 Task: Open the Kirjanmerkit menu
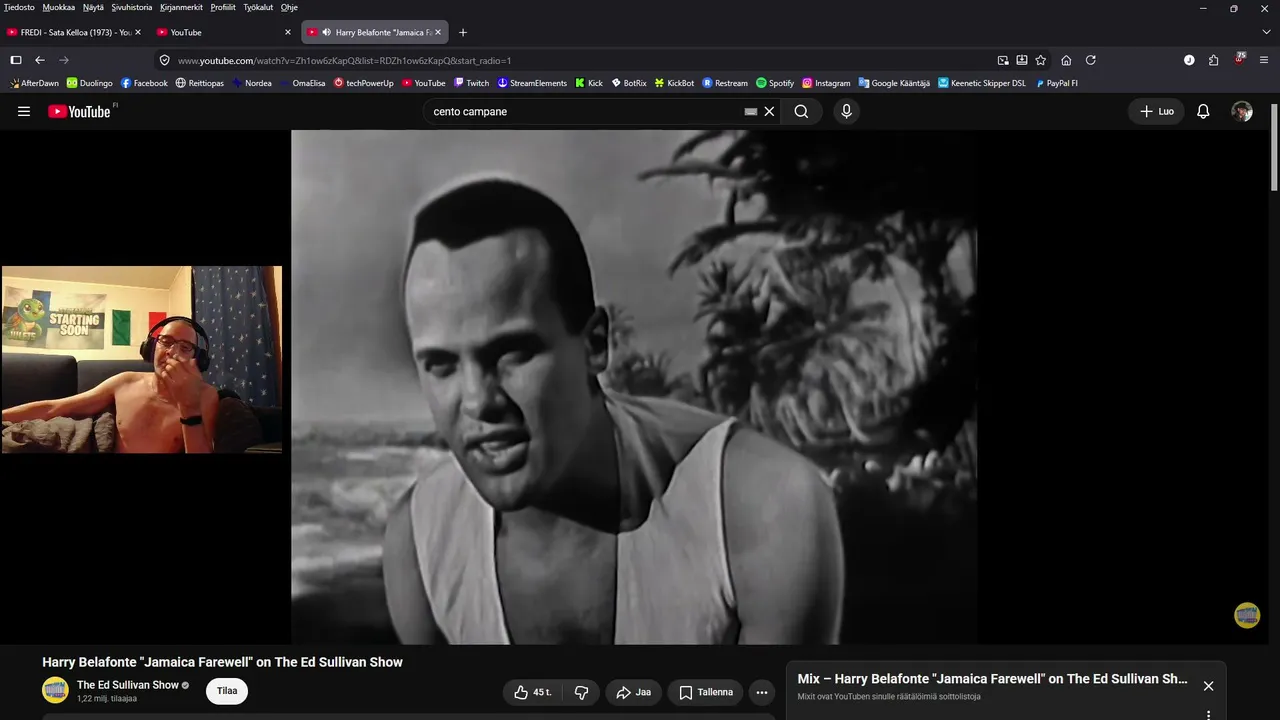coord(181,7)
